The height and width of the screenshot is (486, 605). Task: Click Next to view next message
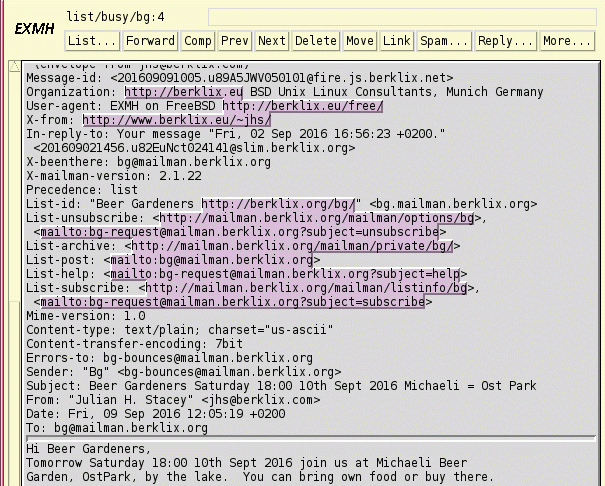click(271, 41)
